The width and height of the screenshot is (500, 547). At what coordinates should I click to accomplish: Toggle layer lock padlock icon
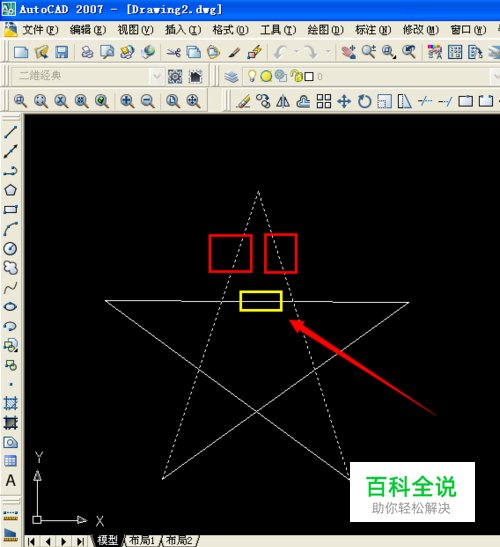(297, 76)
